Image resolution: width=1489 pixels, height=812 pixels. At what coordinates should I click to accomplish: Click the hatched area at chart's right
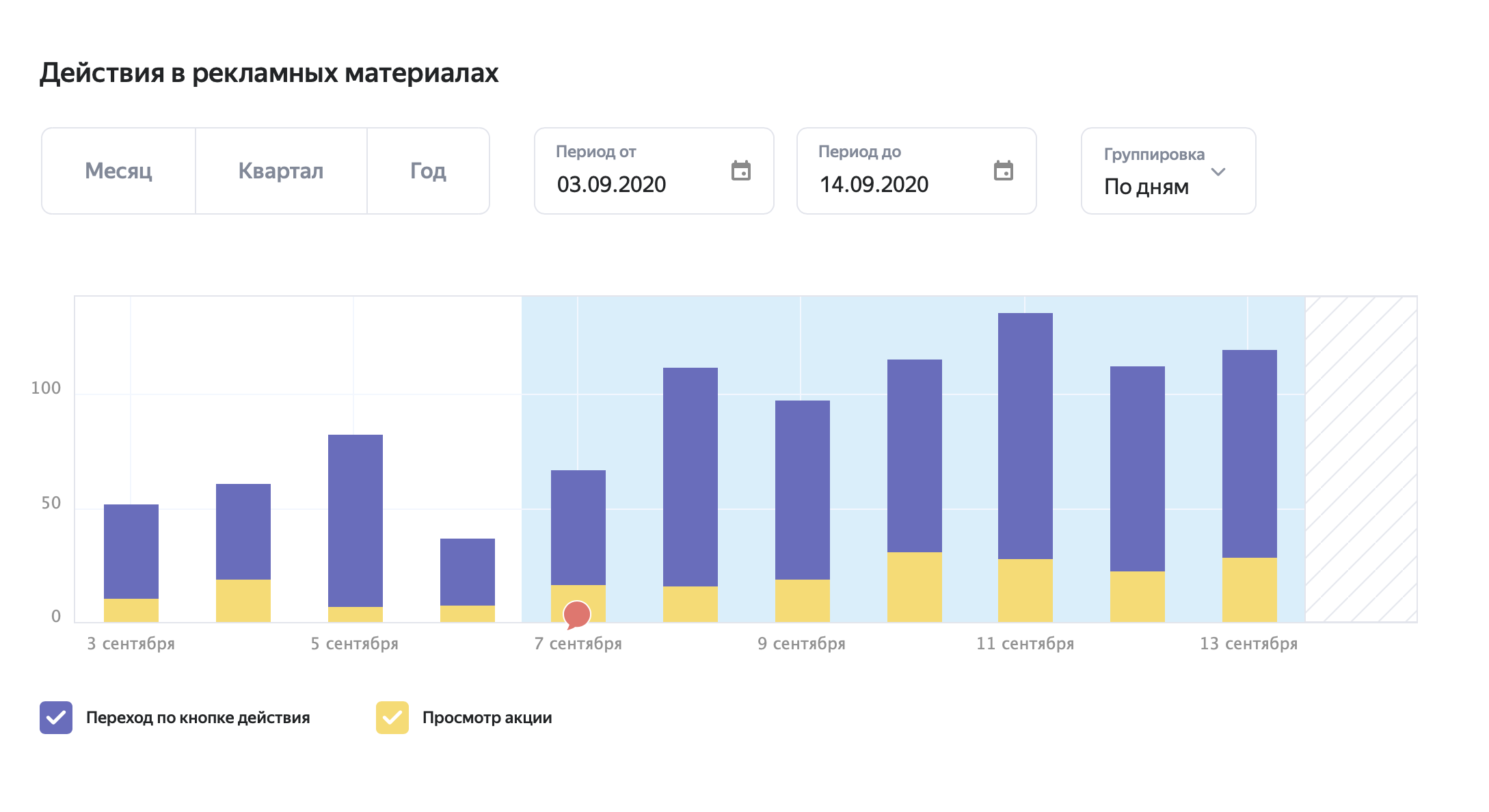[x=1360, y=459]
